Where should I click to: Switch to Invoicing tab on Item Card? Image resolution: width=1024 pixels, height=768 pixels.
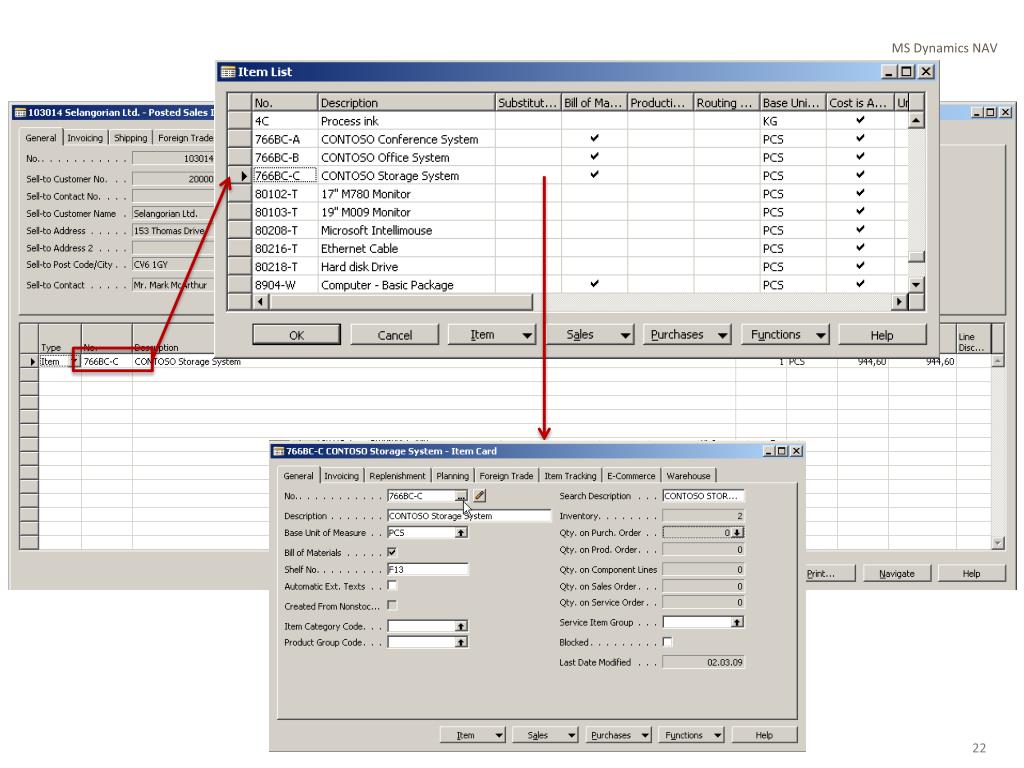[x=342, y=476]
